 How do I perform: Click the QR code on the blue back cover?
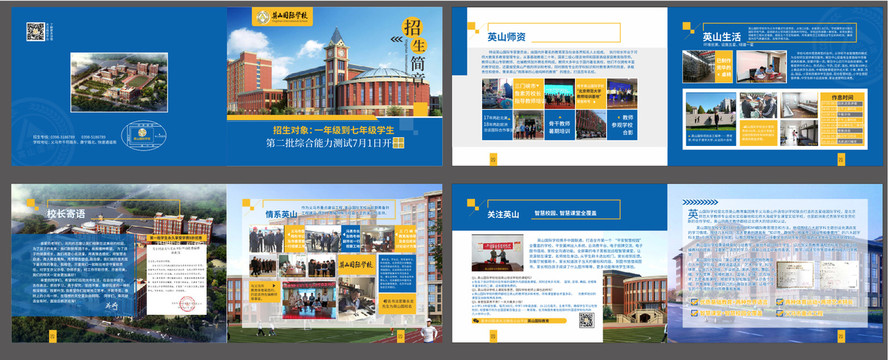(x=35, y=31)
